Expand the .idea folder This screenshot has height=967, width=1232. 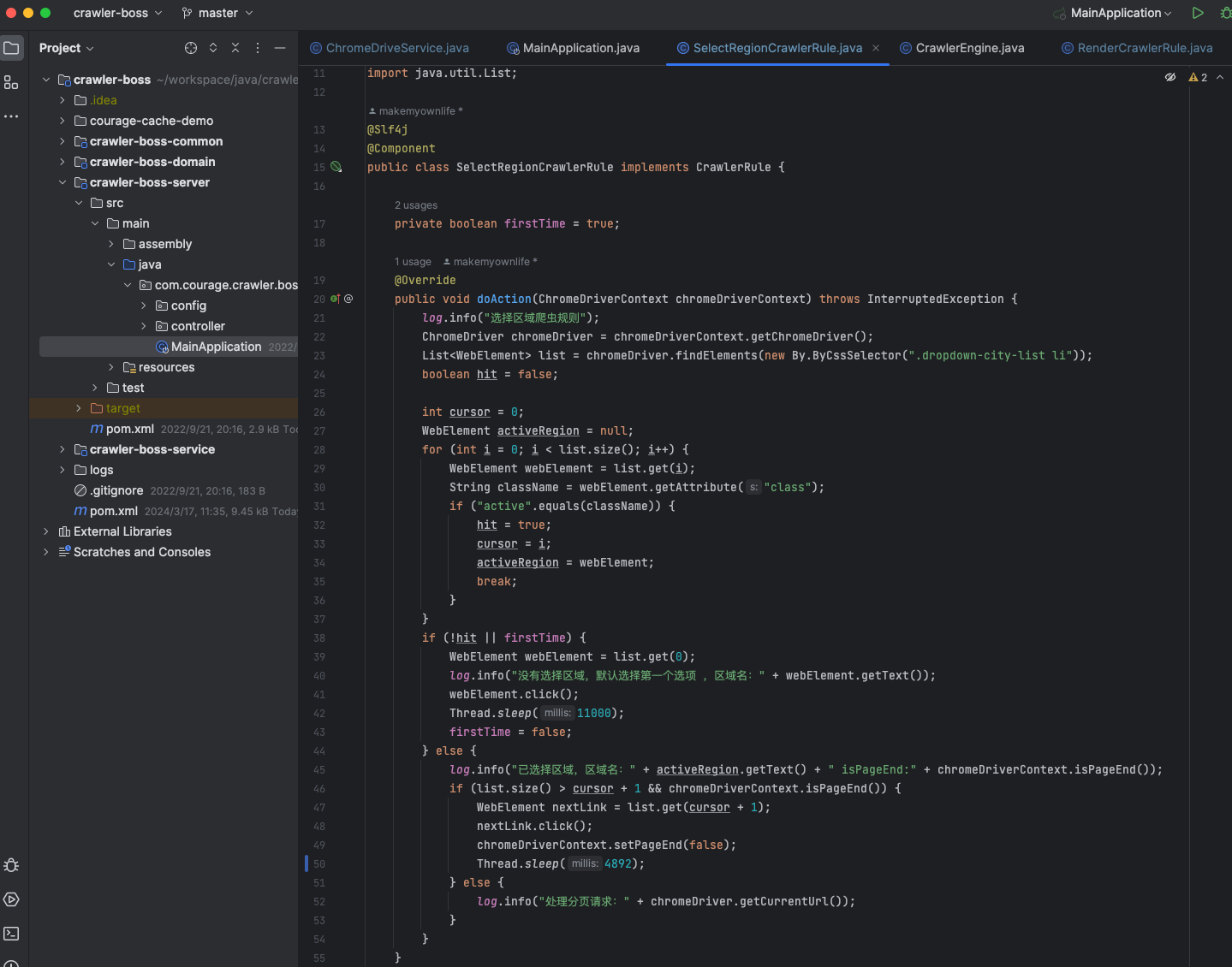[x=62, y=100]
